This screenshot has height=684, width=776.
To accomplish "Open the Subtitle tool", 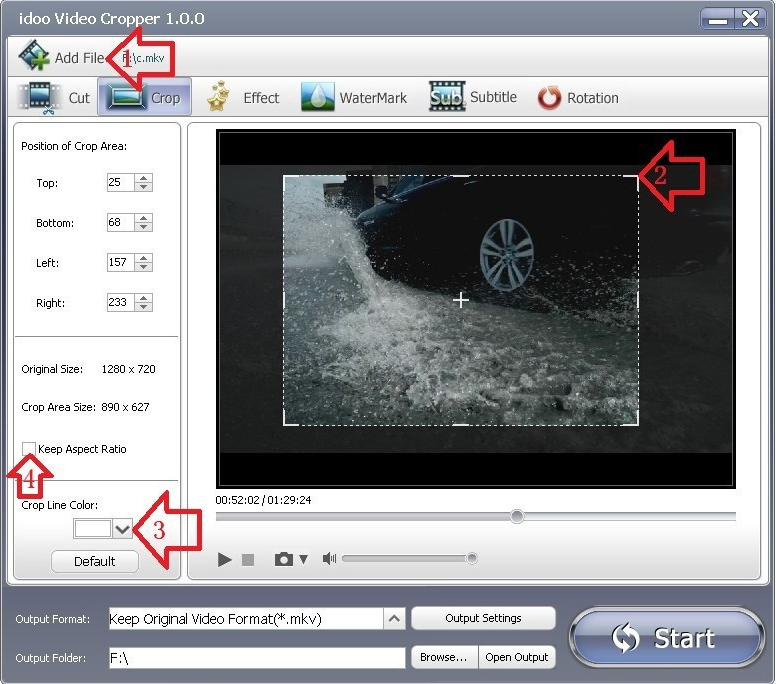I will tap(447, 98).
